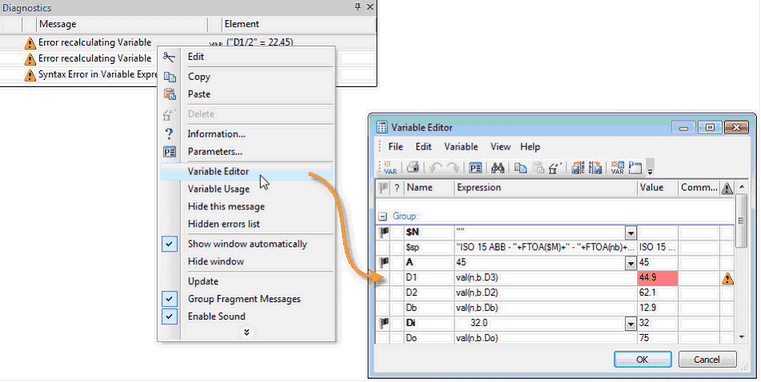The image size is (761, 382).
Task: Toggle Enable Sound checkmark
Action: (169, 316)
